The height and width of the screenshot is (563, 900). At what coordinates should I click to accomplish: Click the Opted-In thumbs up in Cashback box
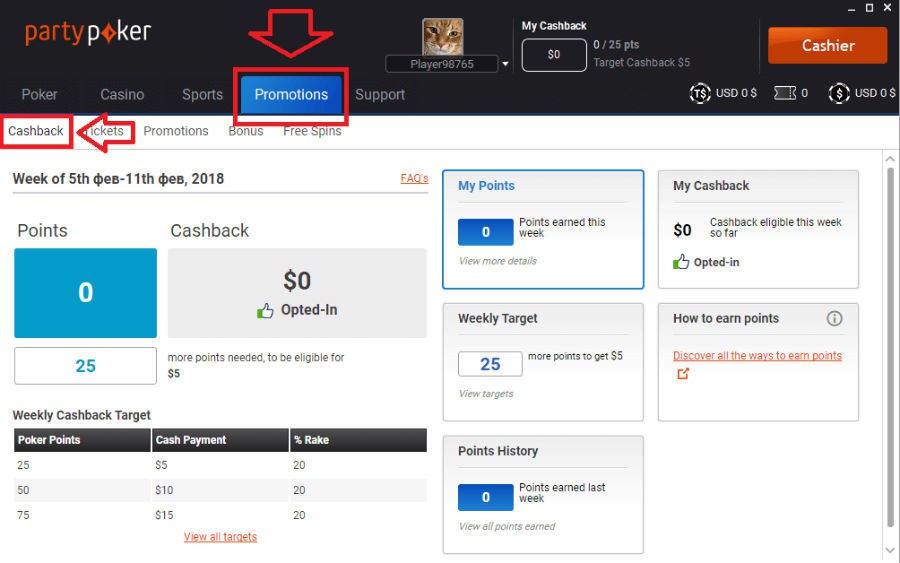click(x=265, y=311)
